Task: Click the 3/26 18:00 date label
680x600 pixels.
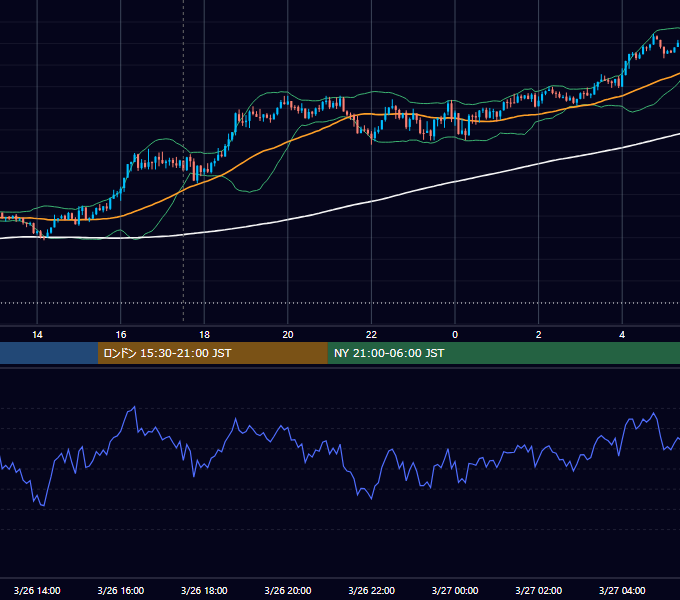Action: (204, 590)
